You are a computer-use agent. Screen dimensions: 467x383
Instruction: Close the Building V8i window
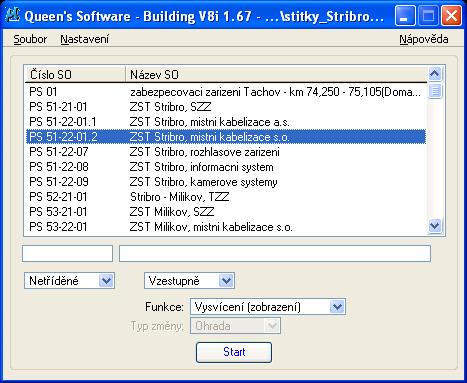click(451, 16)
